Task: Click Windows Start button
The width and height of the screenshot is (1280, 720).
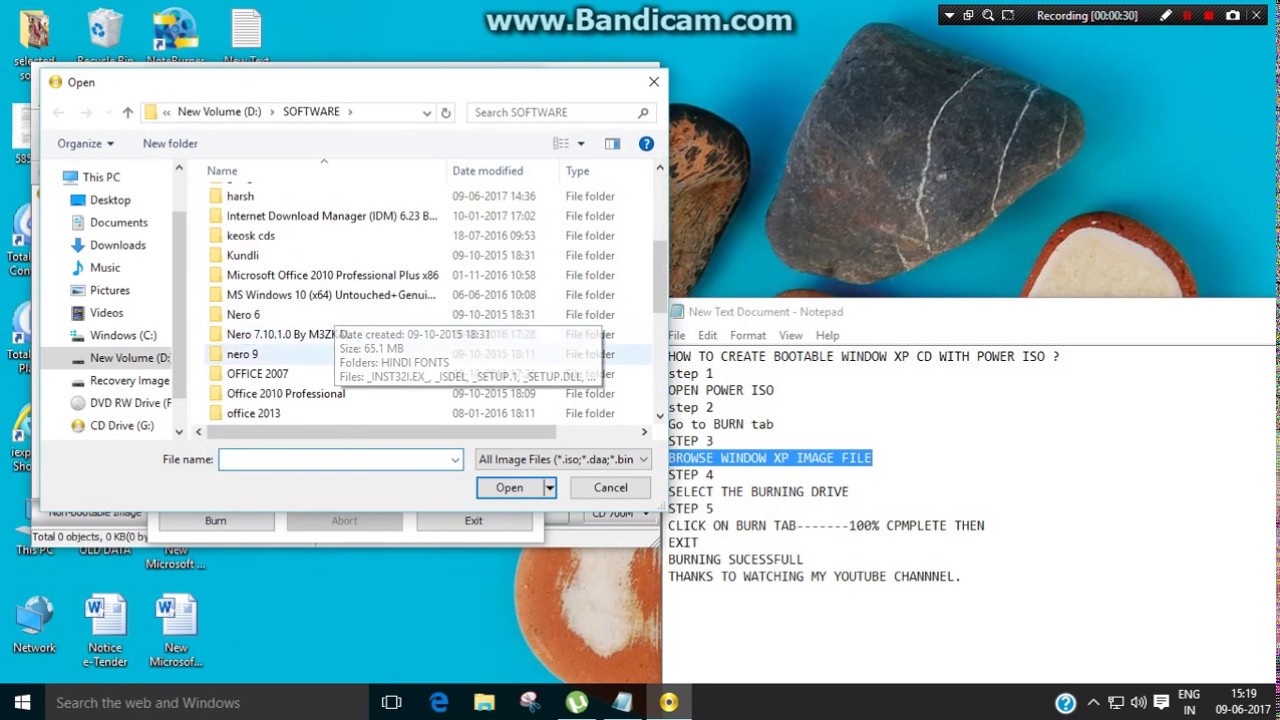Action: pos(22,702)
